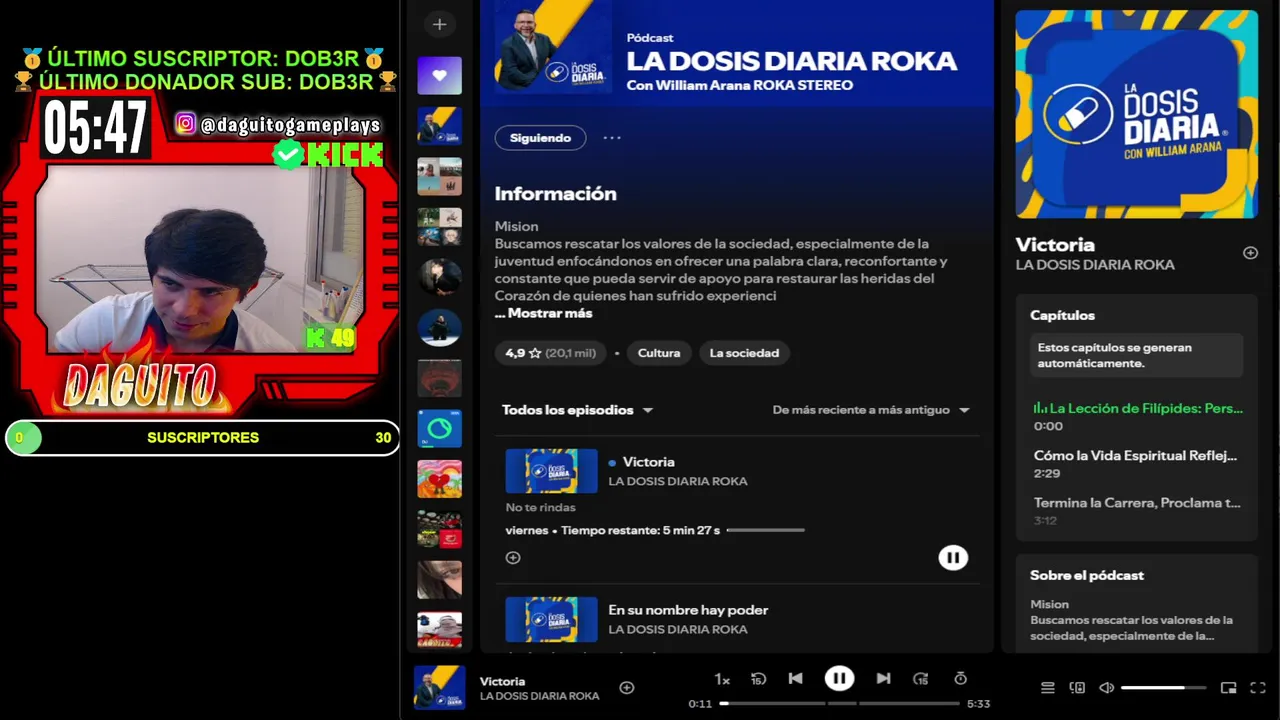Open LA DOSIS DIARIA ROKA in player bar
Image resolution: width=1280 pixels, height=720 pixels.
[539, 696]
